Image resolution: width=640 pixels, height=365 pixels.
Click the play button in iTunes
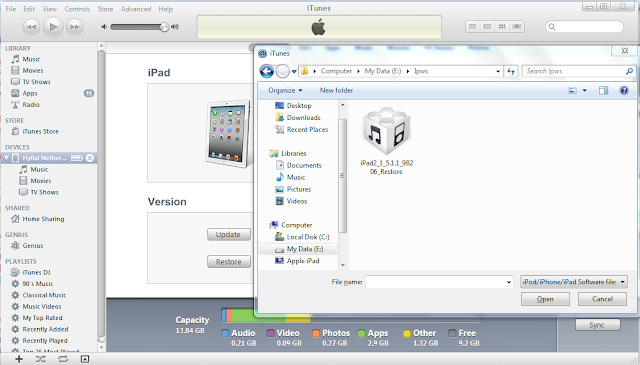point(53,27)
